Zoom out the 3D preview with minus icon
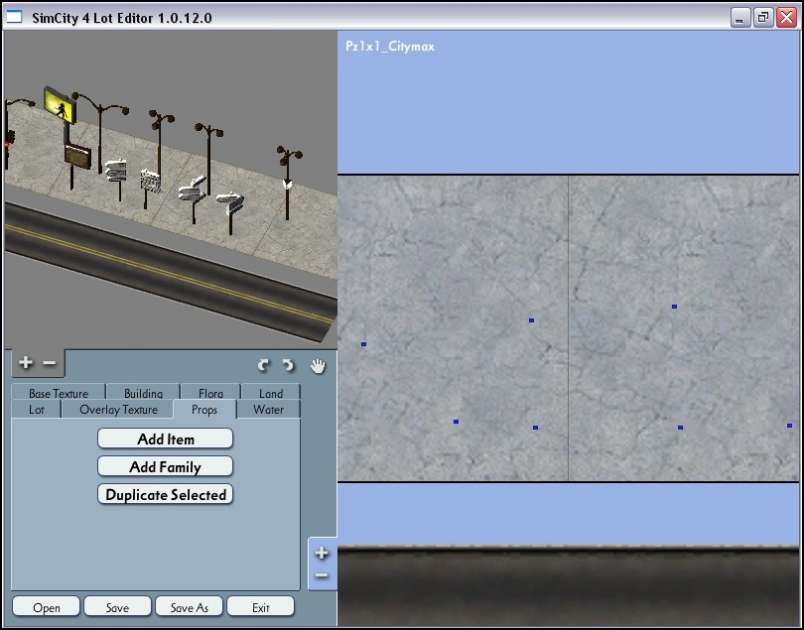 pyautogui.click(x=49, y=362)
